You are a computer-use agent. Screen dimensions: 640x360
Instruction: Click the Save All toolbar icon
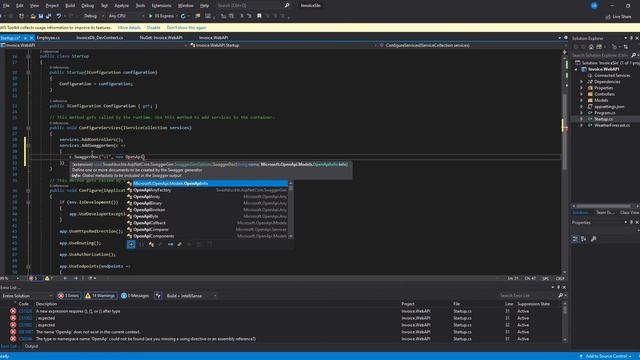point(49,16)
